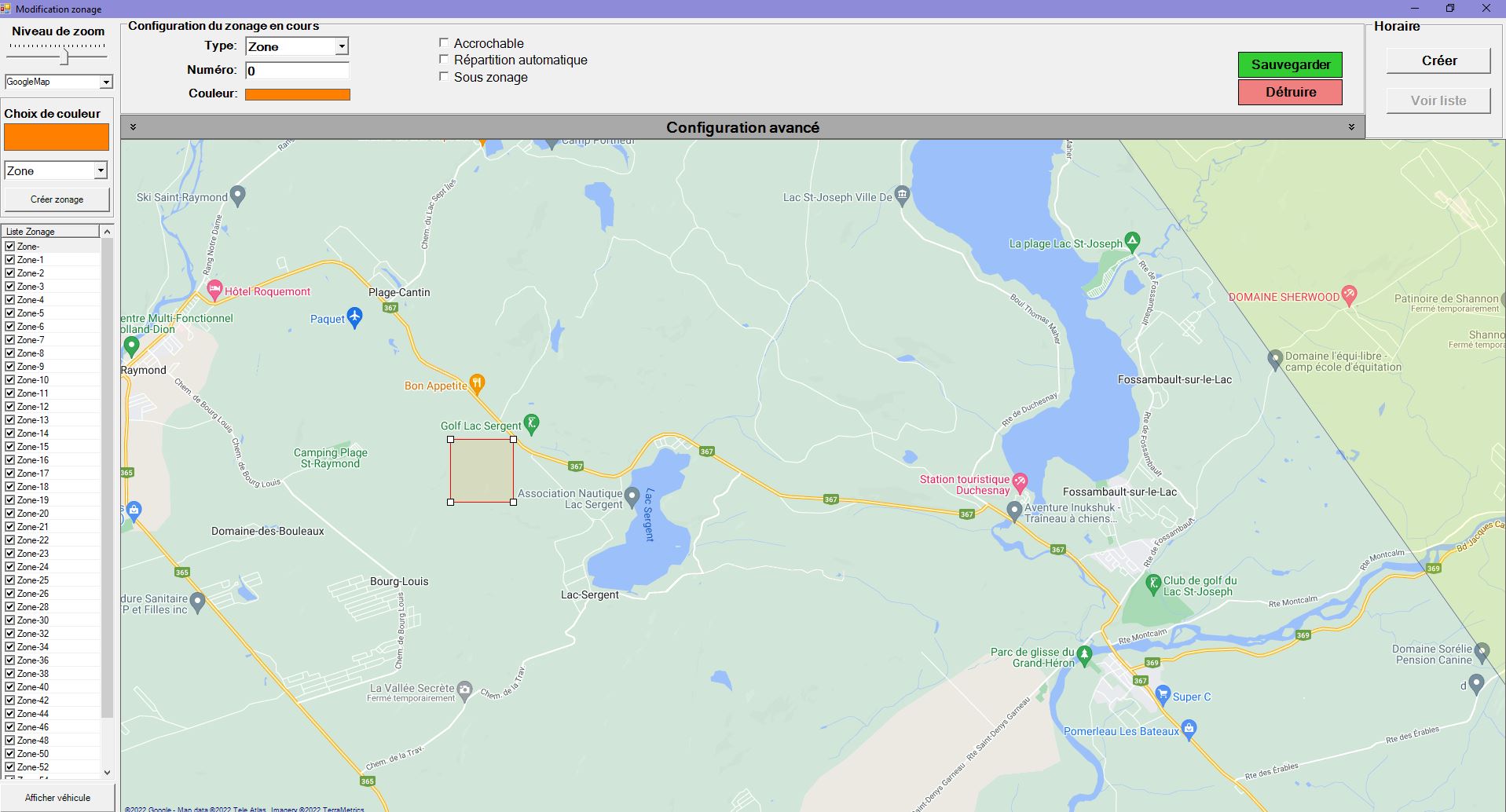Click the Centre Multi-Fonctionnel green pin
Screen dimensions: 1506x812
point(132,346)
